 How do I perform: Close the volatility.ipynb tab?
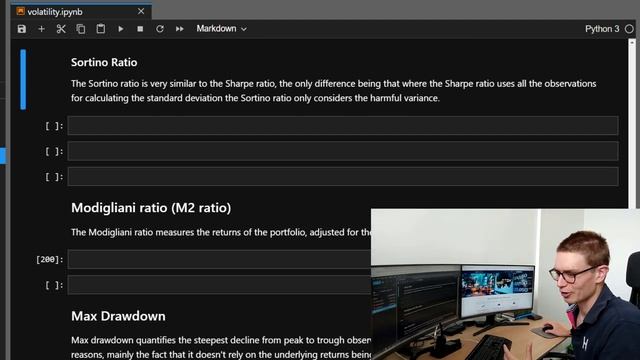click(141, 11)
